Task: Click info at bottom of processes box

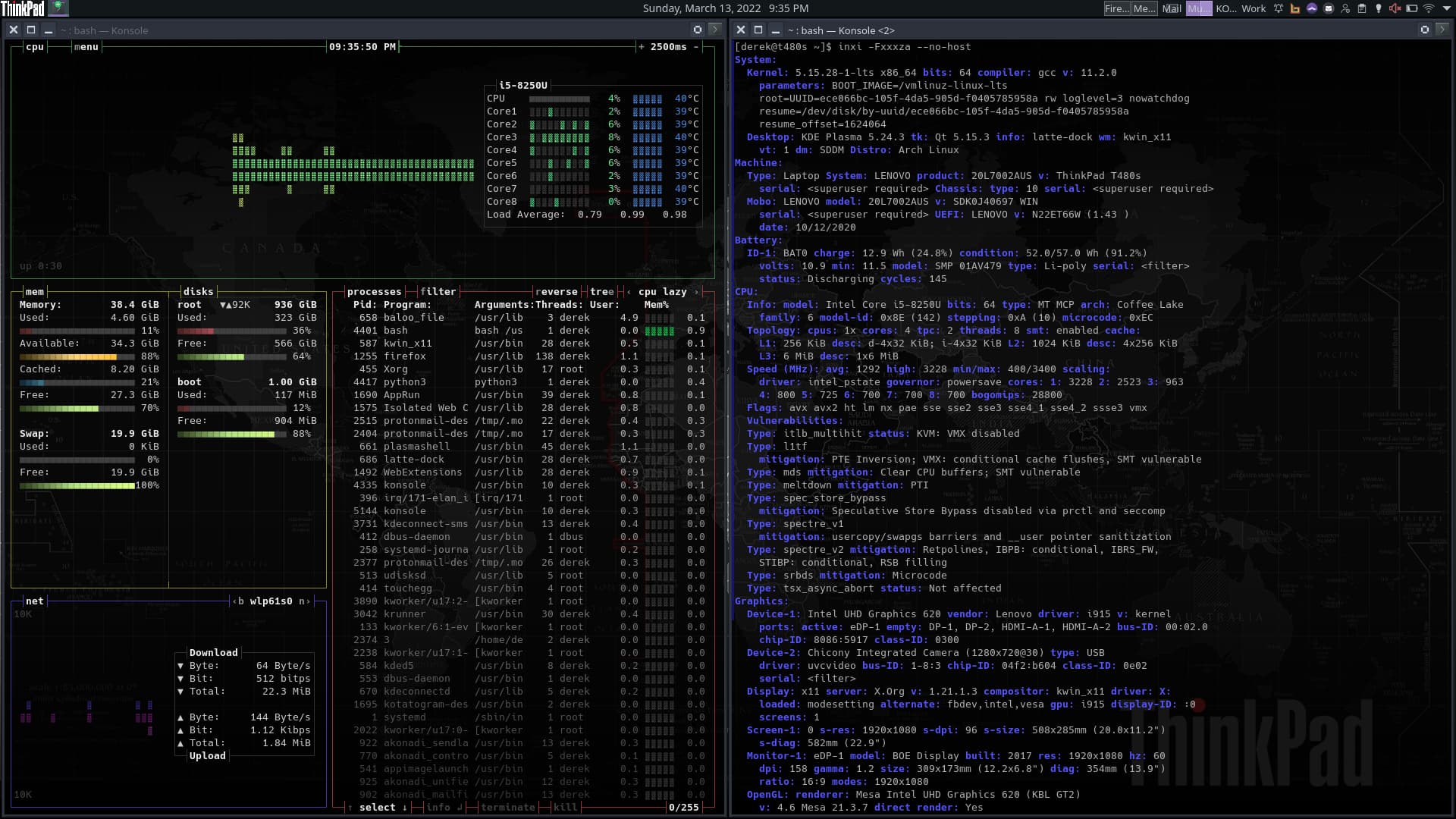Action: point(438,808)
